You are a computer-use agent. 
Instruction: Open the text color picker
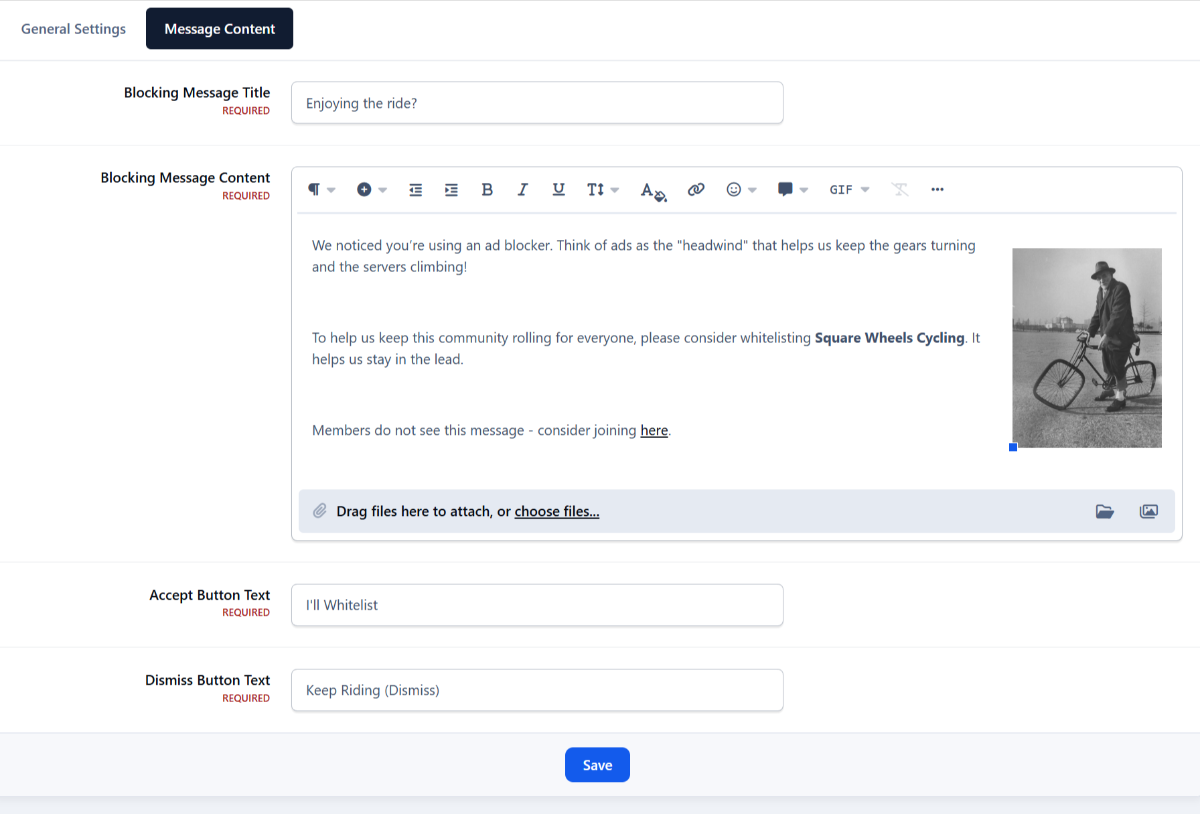(653, 191)
